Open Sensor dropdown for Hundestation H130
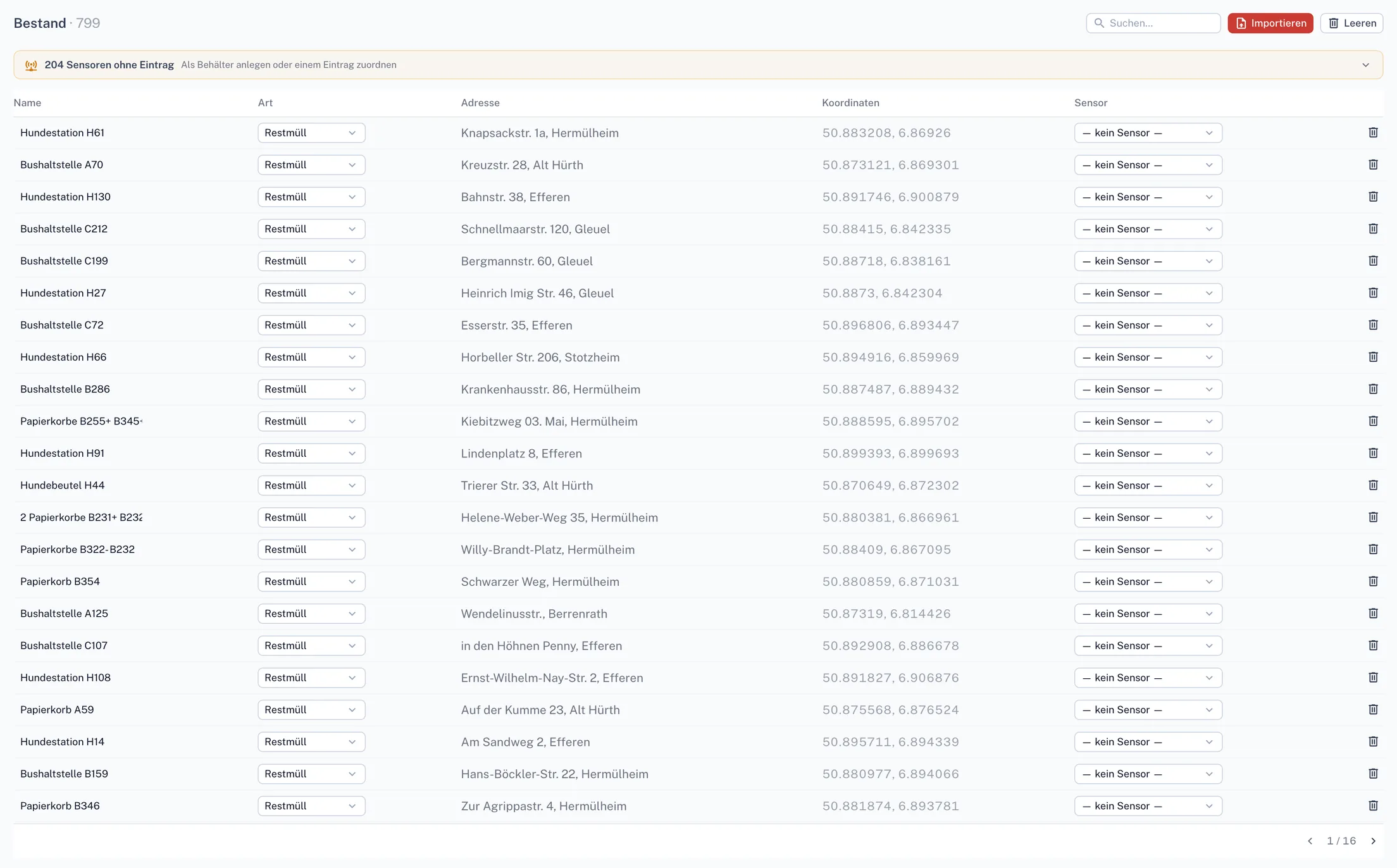Screen dimensions: 1397x868 [1148, 197]
